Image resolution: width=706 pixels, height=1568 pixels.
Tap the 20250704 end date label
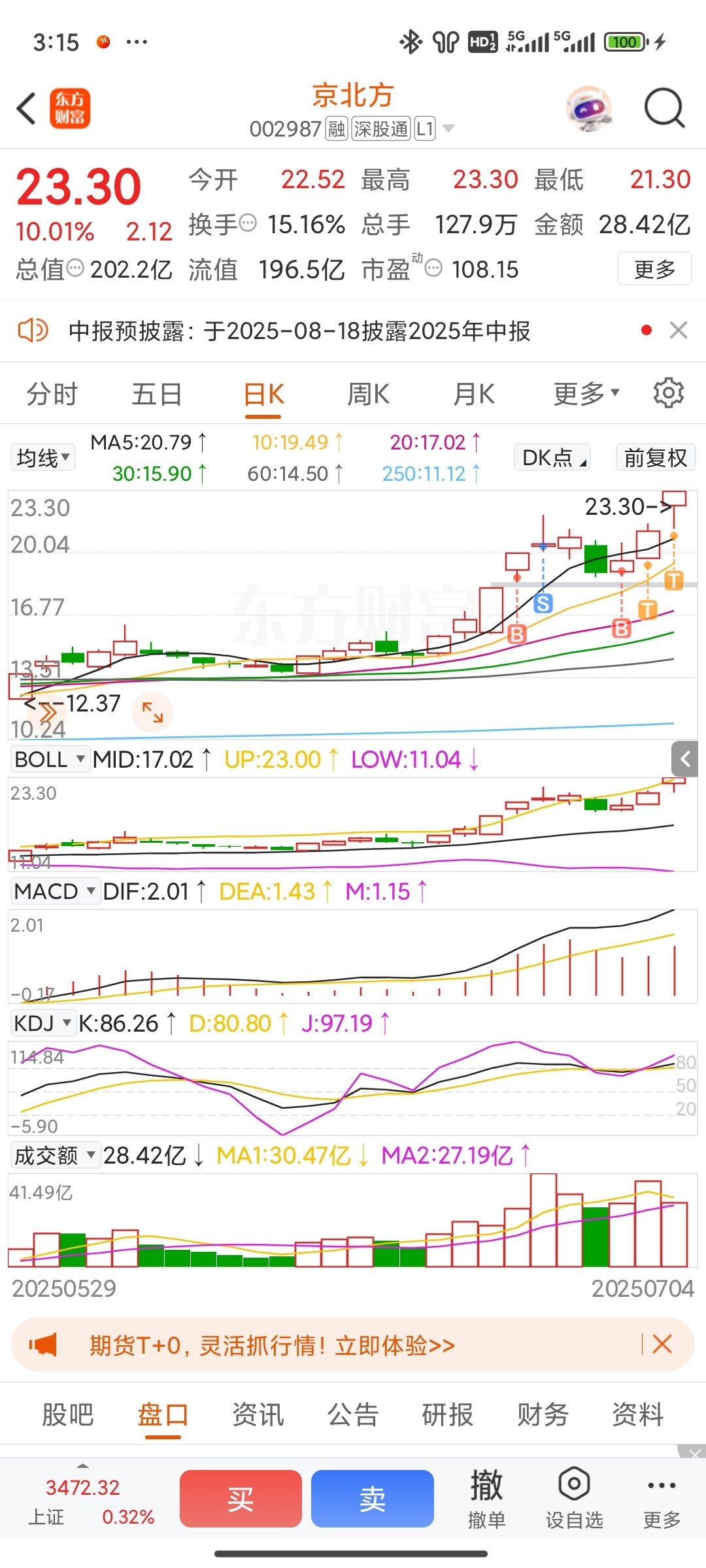point(643,1288)
